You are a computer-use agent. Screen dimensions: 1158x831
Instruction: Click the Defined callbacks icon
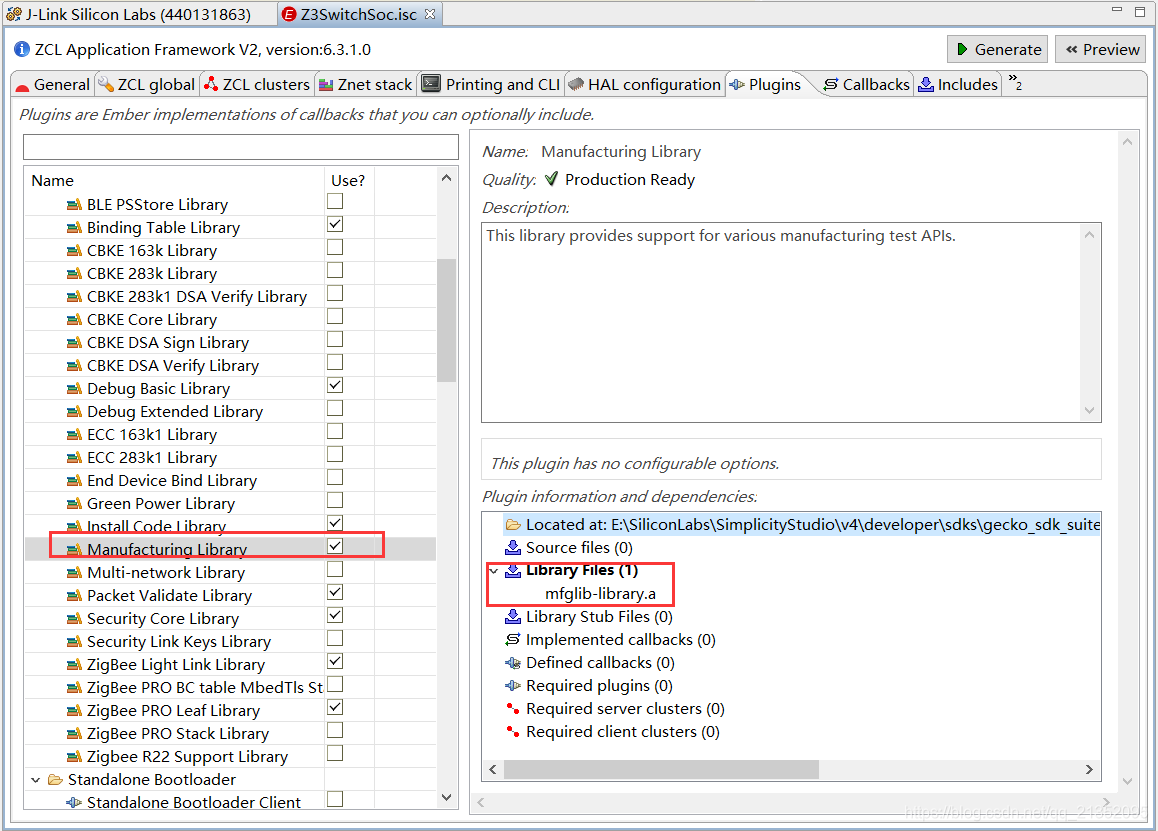(513, 663)
